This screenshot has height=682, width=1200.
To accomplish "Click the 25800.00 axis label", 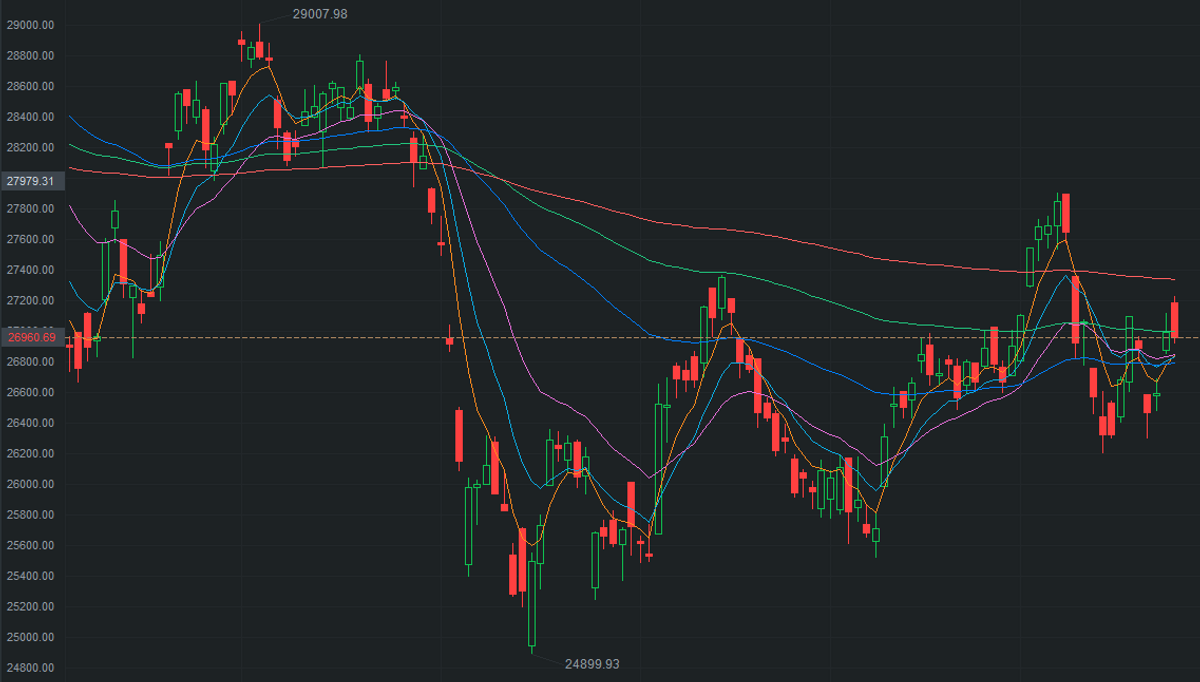I will [30, 515].
